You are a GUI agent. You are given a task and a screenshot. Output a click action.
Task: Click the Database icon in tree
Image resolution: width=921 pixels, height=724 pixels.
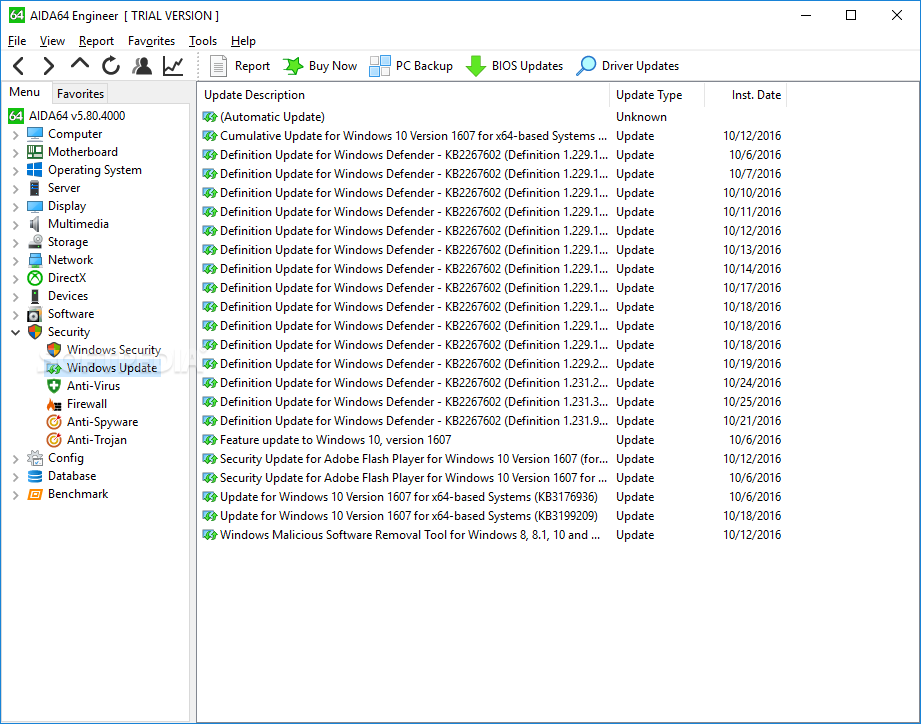tap(35, 476)
